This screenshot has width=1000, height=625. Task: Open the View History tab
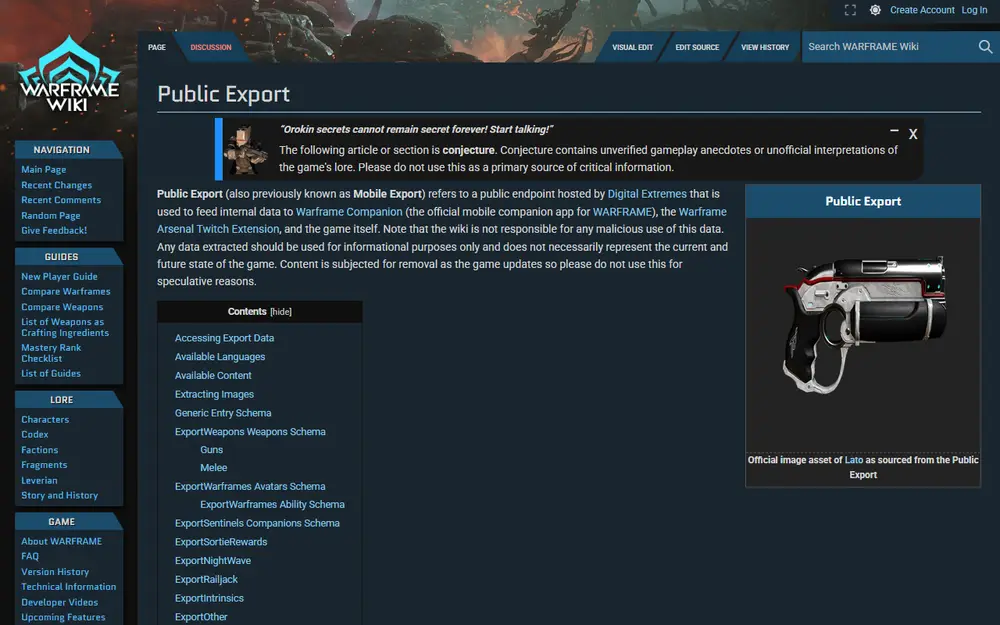tap(765, 47)
